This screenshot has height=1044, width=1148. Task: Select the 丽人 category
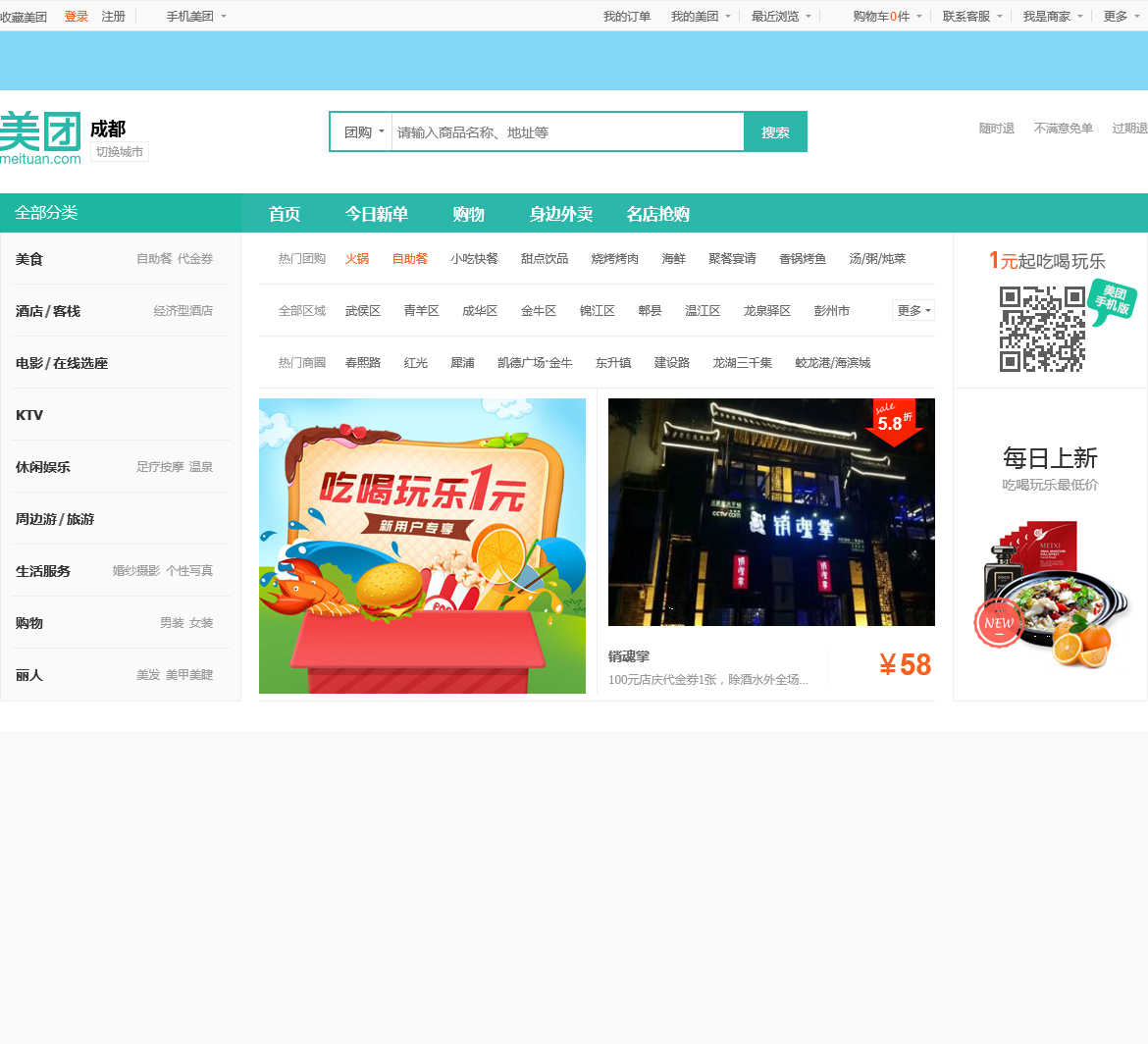pos(29,675)
